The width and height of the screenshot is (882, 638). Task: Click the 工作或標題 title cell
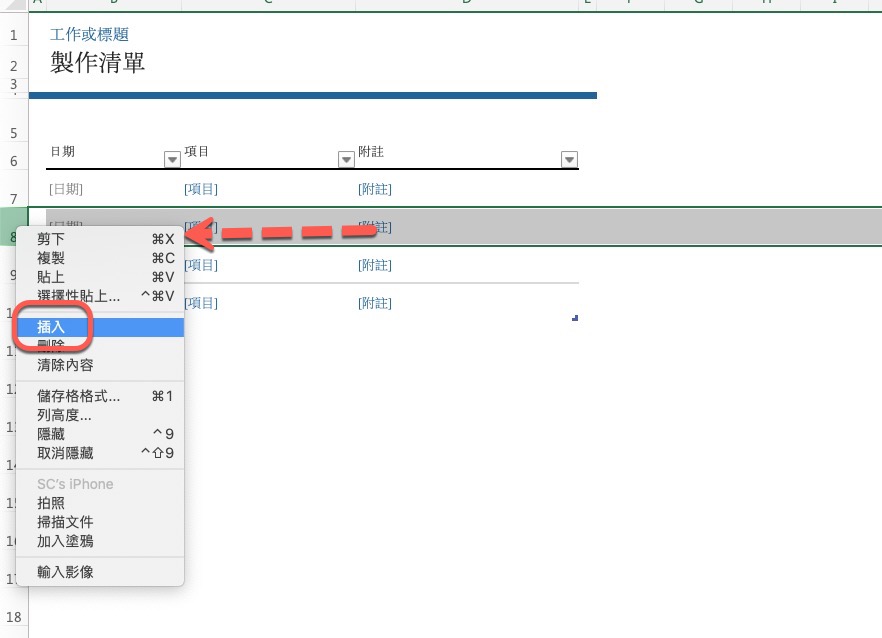tap(89, 34)
